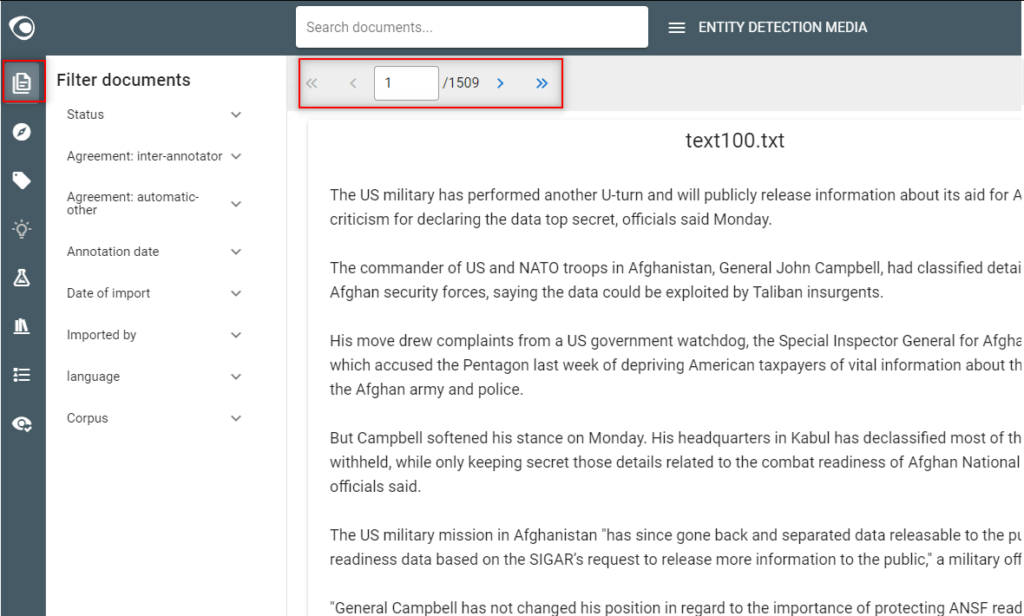The width and height of the screenshot is (1024, 616).
Task: Expand the Status filter
Action: (x=155, y=114)
